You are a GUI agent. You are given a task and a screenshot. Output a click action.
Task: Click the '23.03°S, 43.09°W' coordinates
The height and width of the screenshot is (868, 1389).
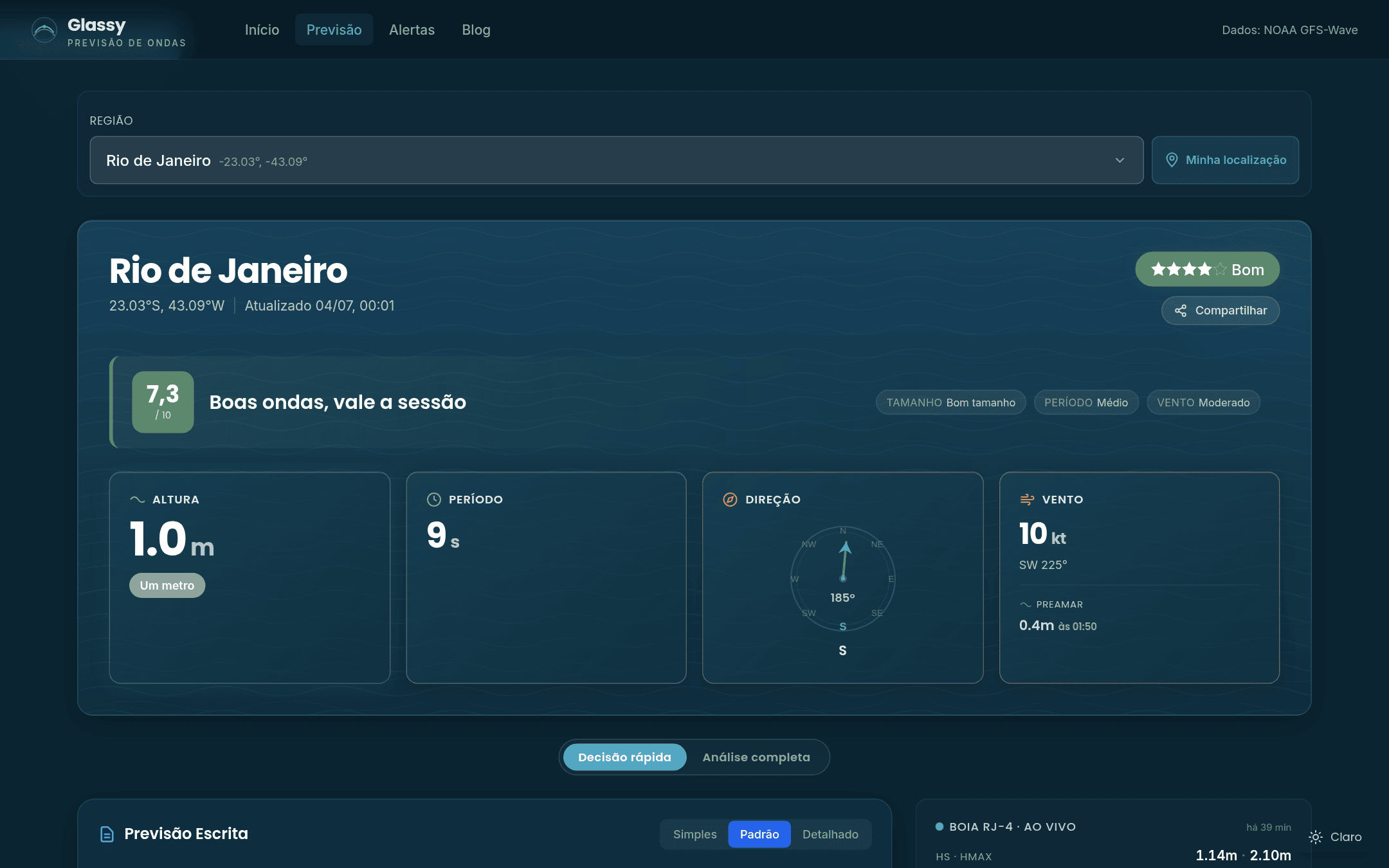167,305
